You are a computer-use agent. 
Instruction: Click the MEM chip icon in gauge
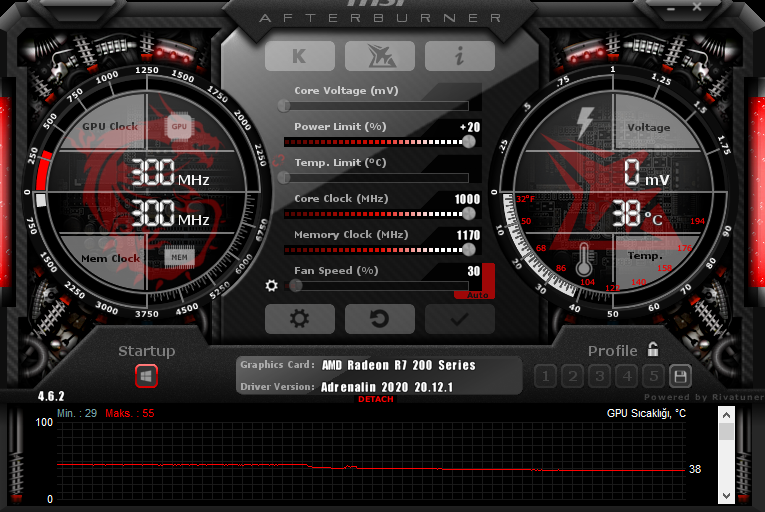click(x=179, y=257)
